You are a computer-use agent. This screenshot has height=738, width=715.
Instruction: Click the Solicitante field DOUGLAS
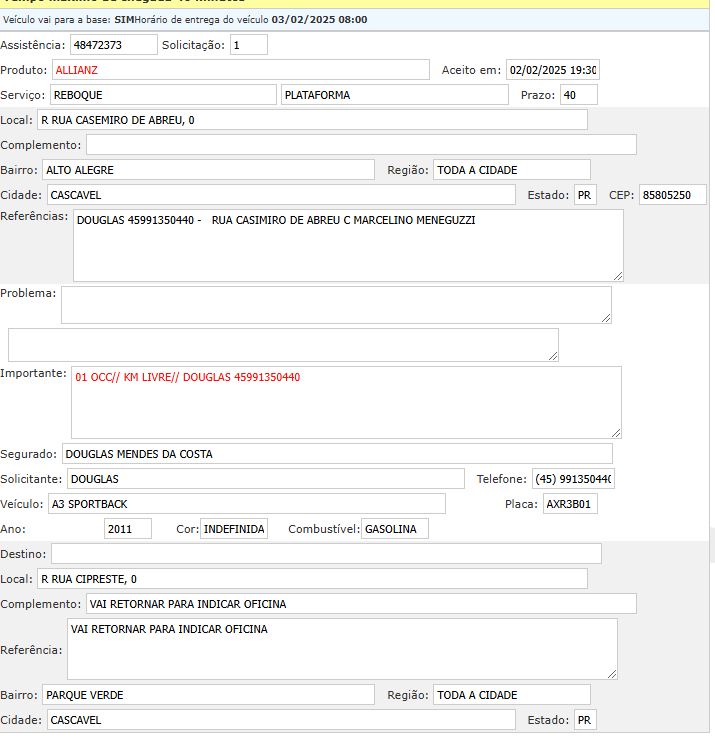(265, 478)
